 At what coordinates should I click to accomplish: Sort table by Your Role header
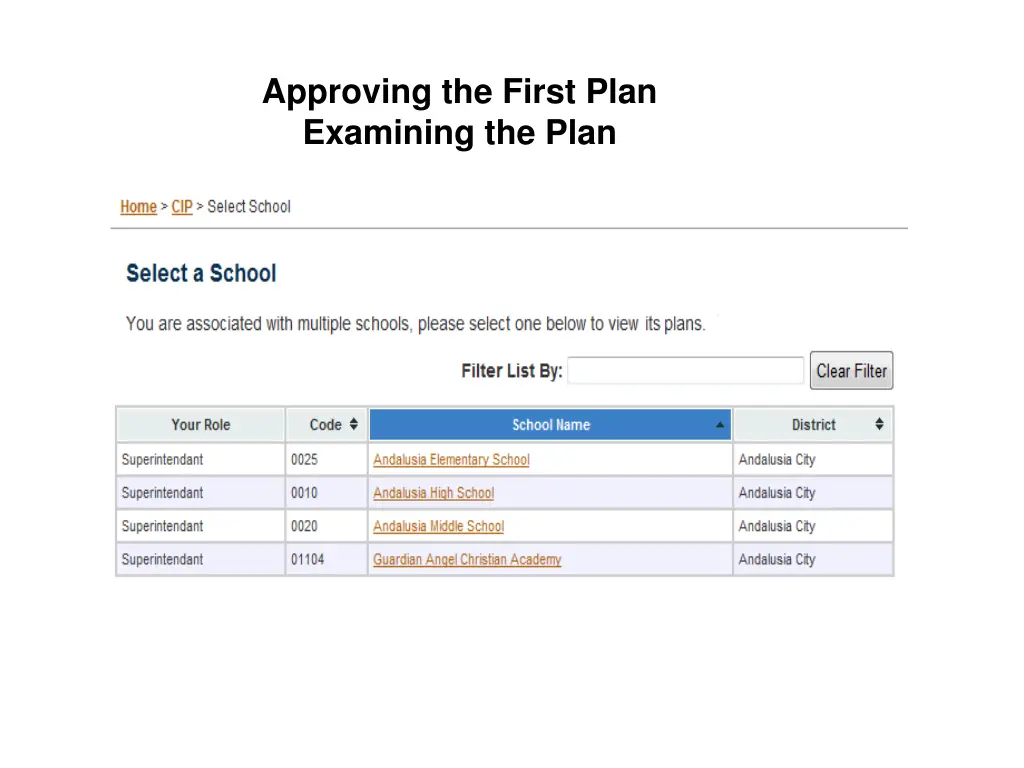[x=200, y=424]
